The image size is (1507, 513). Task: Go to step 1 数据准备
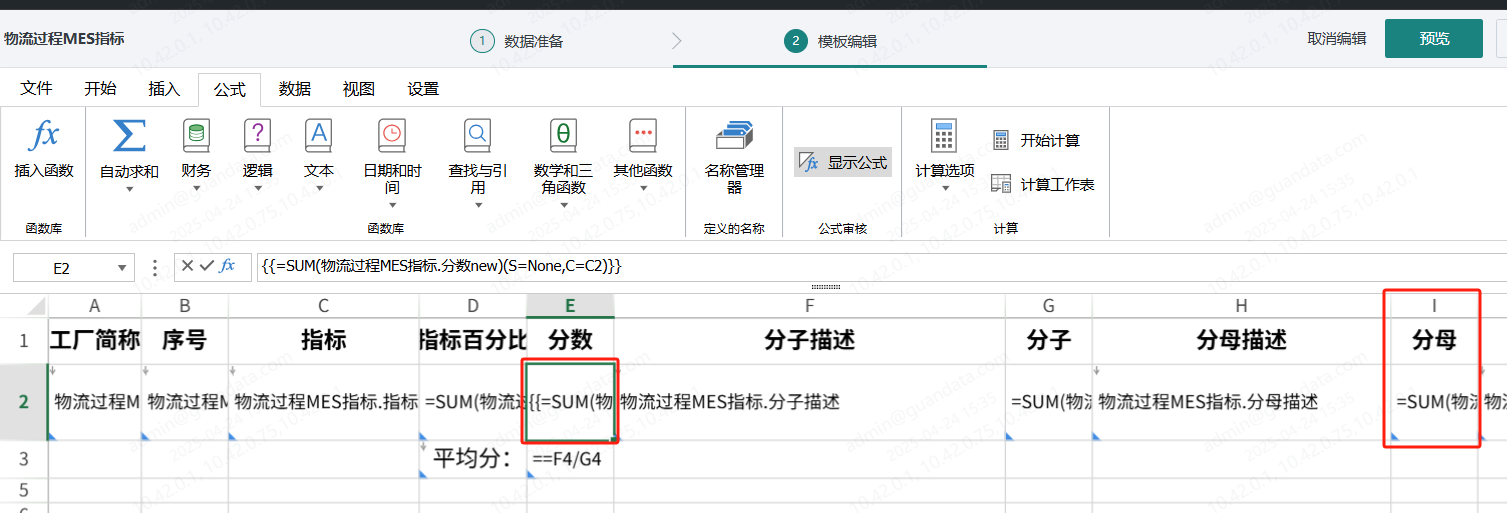[517, 41]
